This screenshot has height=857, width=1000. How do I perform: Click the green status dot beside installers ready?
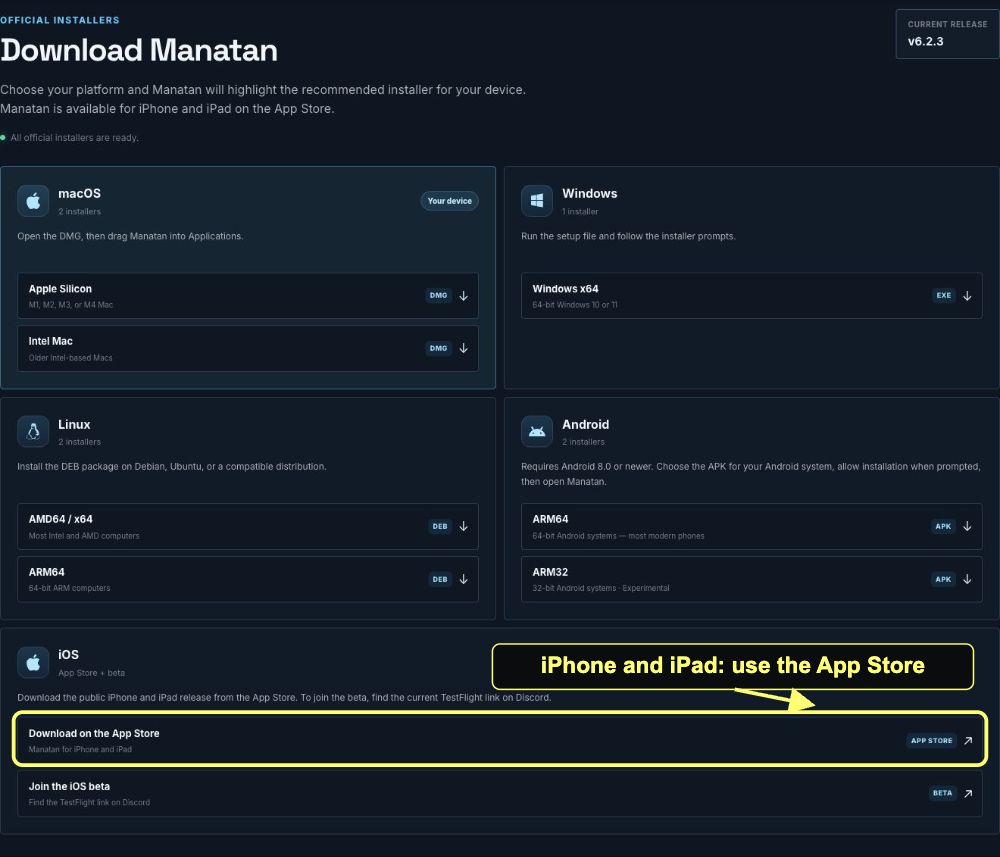(x=3, y=138)
